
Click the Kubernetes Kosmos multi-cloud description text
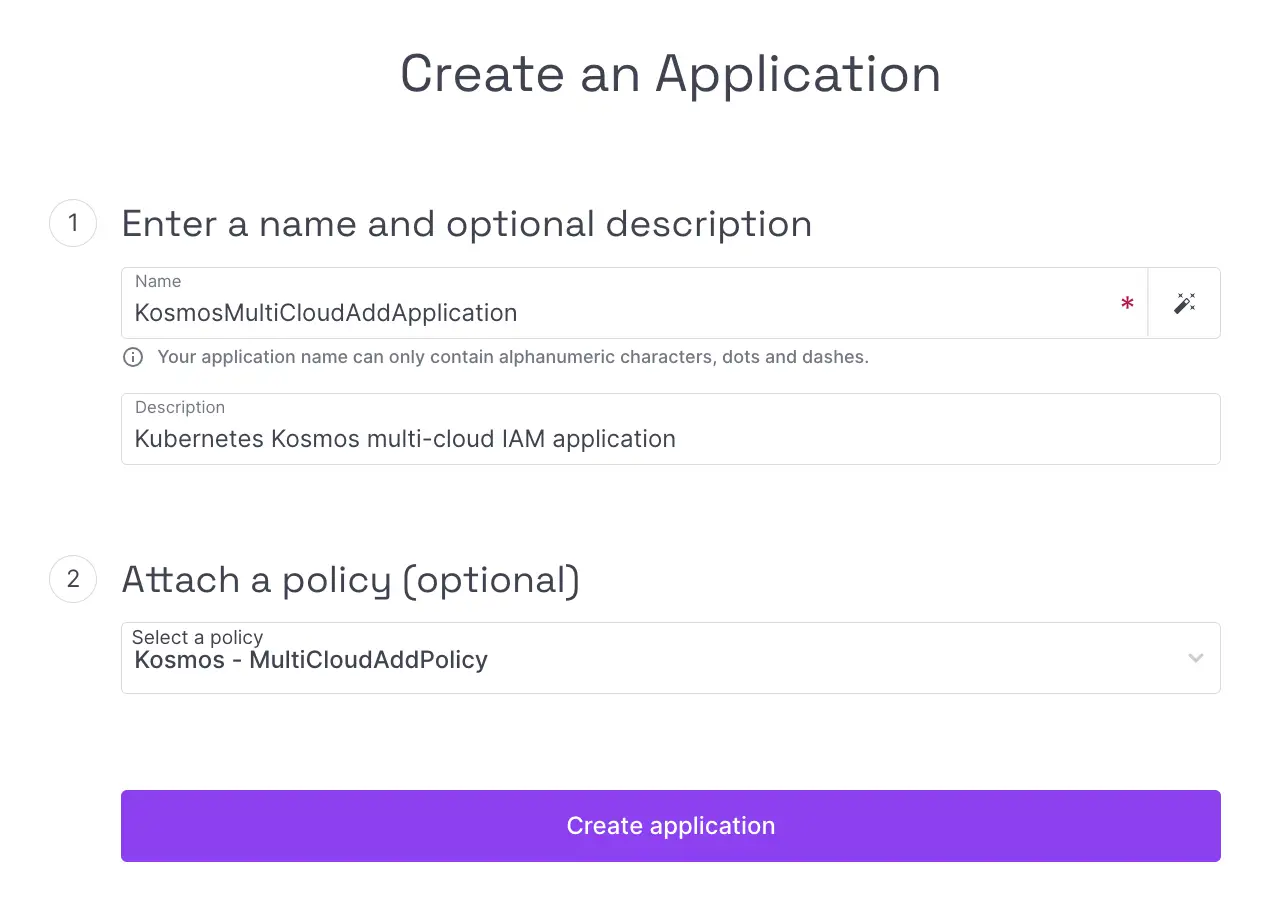[x=405, y=439]
